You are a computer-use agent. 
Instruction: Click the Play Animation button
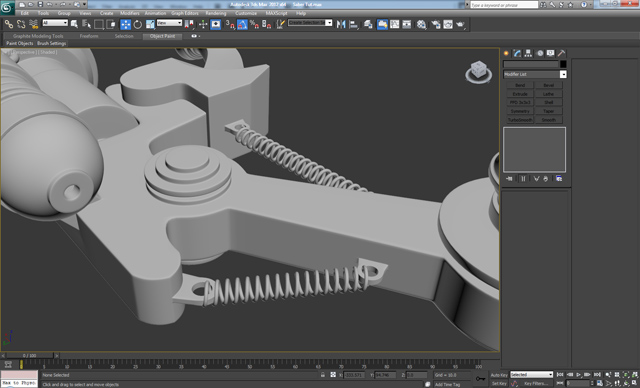(579, 375)
